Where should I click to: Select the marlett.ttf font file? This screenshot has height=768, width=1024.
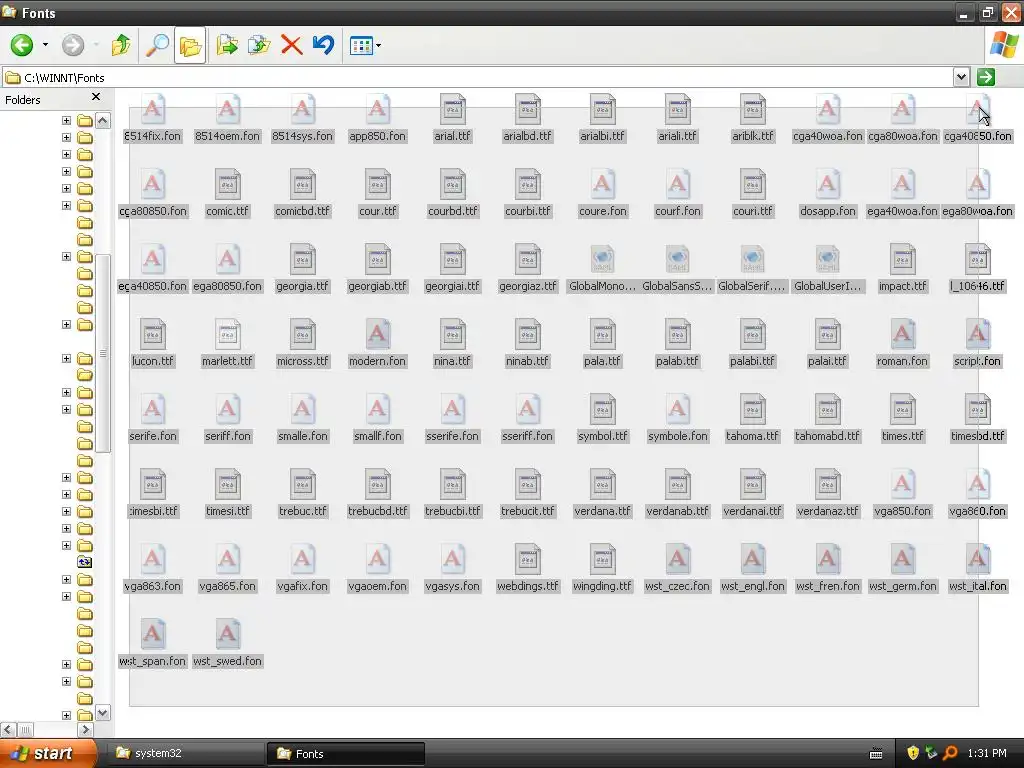point(227,344)
